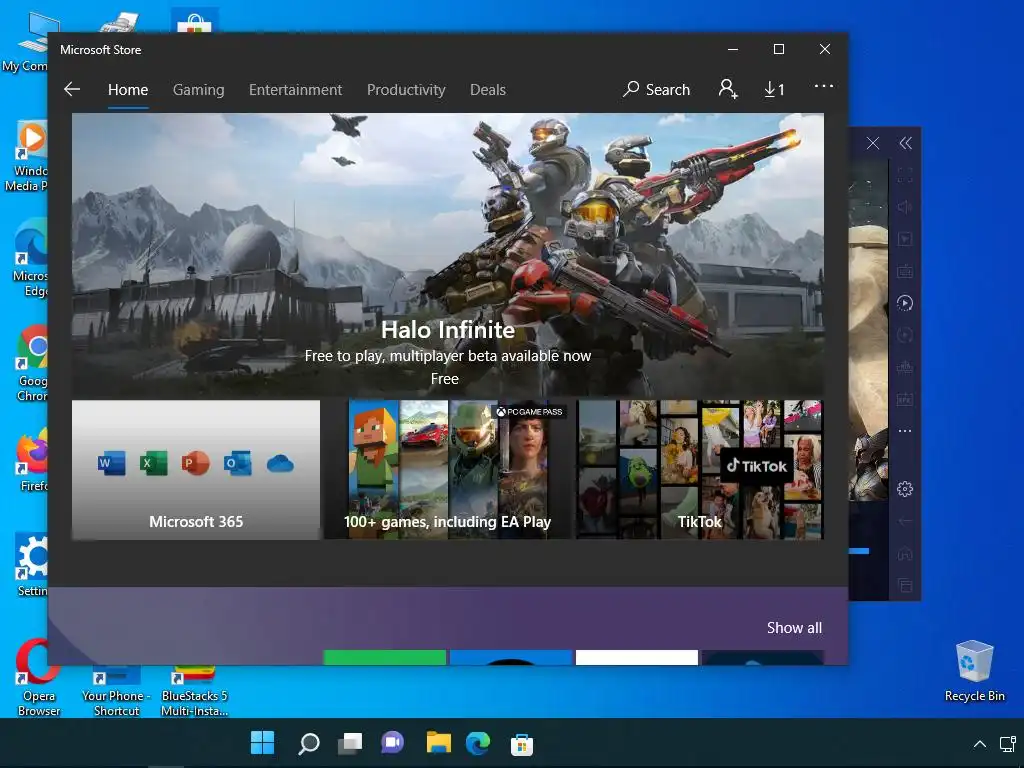Screen dimensions: 1024x768
Task: Select the Opera Browser desktop shortcut
Action: 39,677
